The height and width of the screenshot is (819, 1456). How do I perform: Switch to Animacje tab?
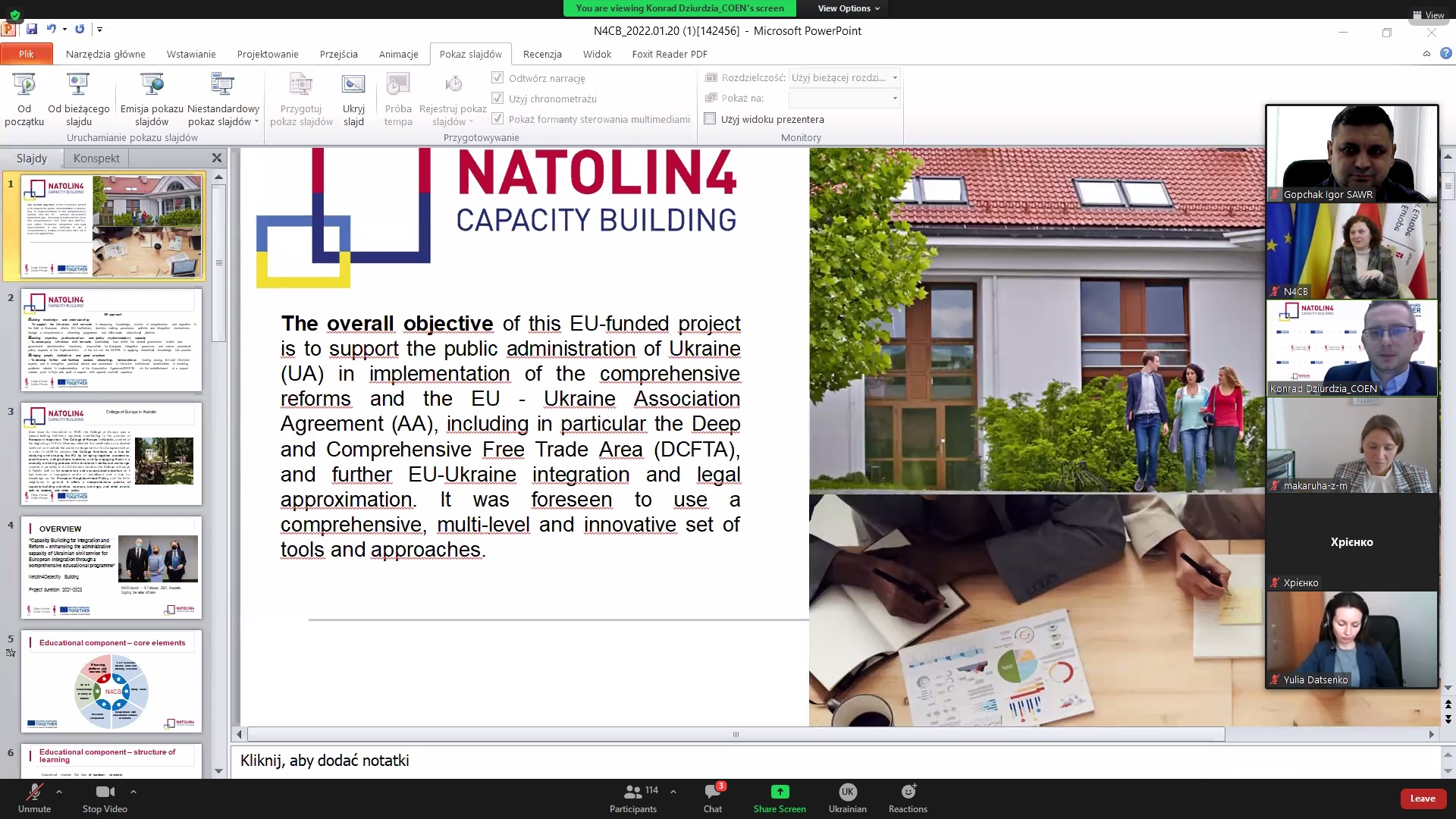point(399,54)
